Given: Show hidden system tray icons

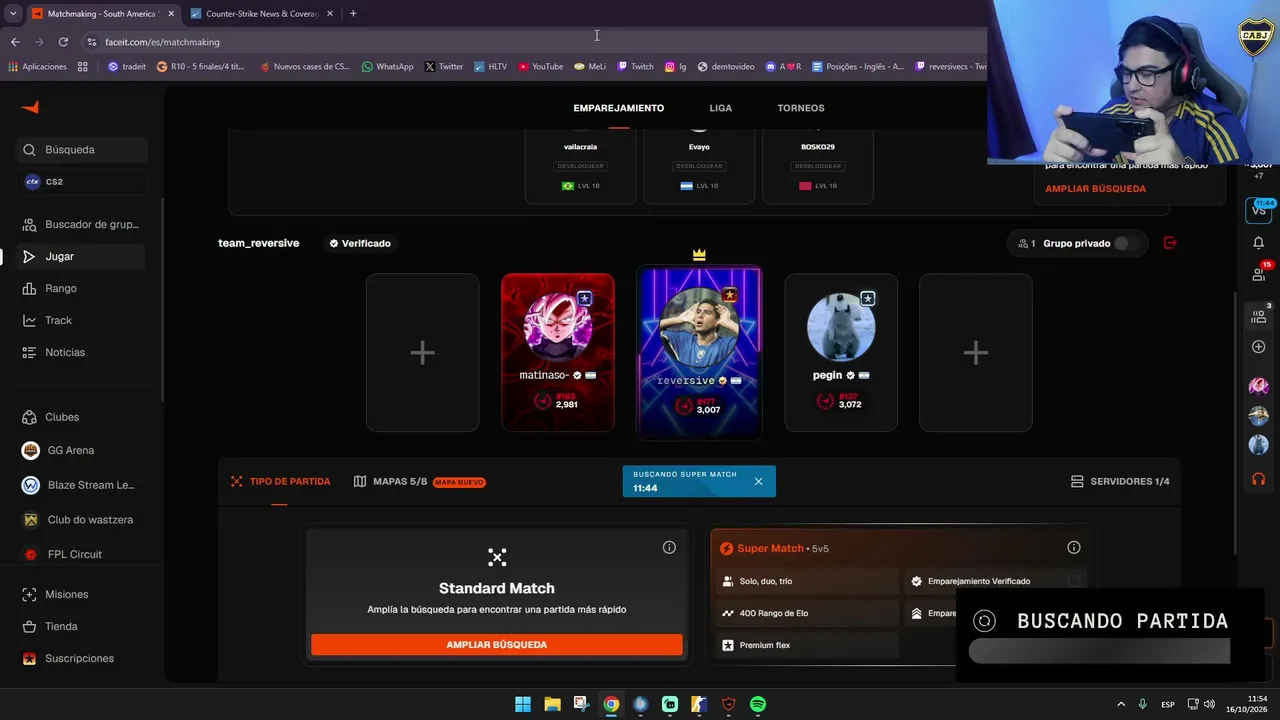Looking at the screenshot, I should pos(1120,704).
